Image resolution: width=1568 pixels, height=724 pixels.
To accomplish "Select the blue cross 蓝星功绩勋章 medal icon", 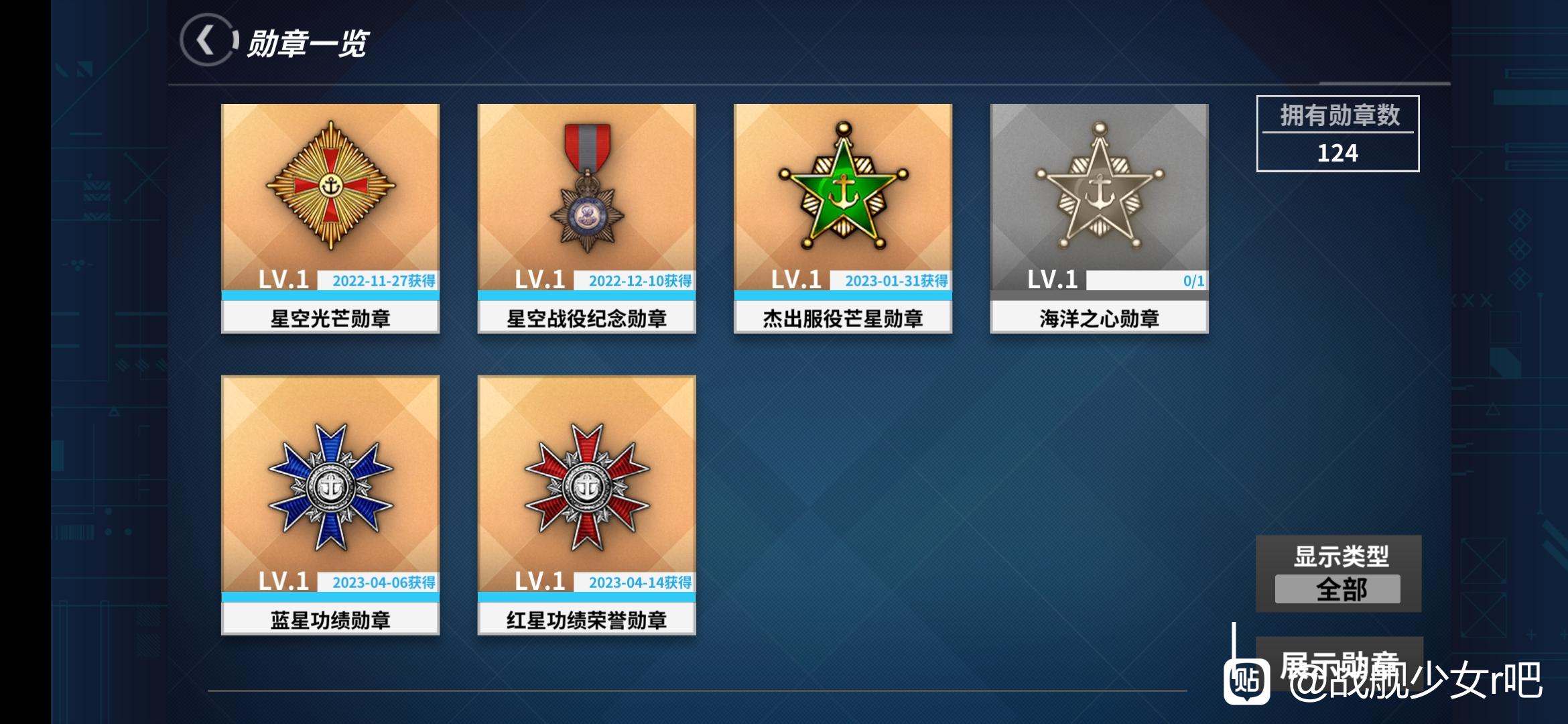I will (x=331, y=487).
